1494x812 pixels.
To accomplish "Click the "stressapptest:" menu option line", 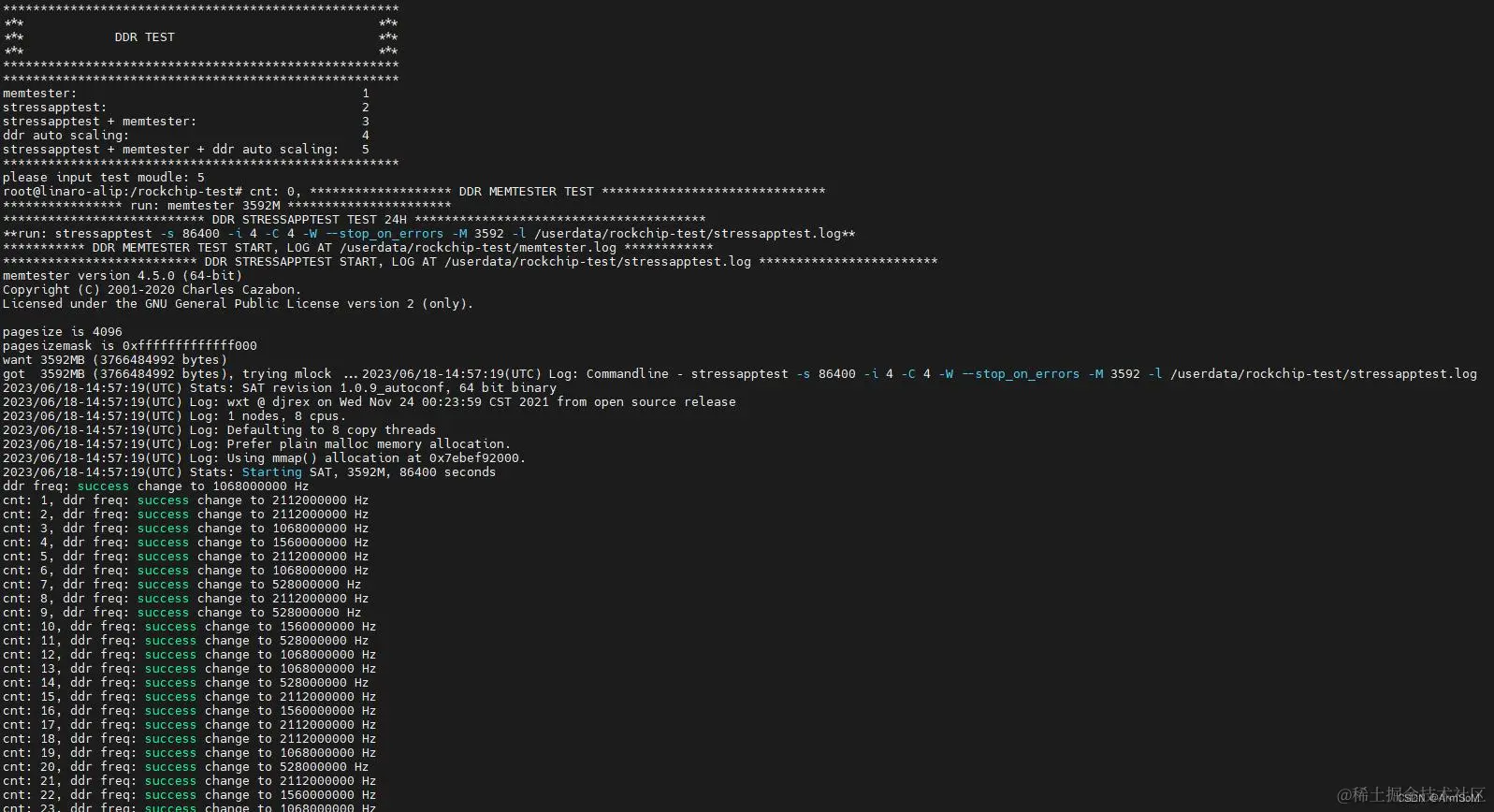I will [x=186, y=108].
